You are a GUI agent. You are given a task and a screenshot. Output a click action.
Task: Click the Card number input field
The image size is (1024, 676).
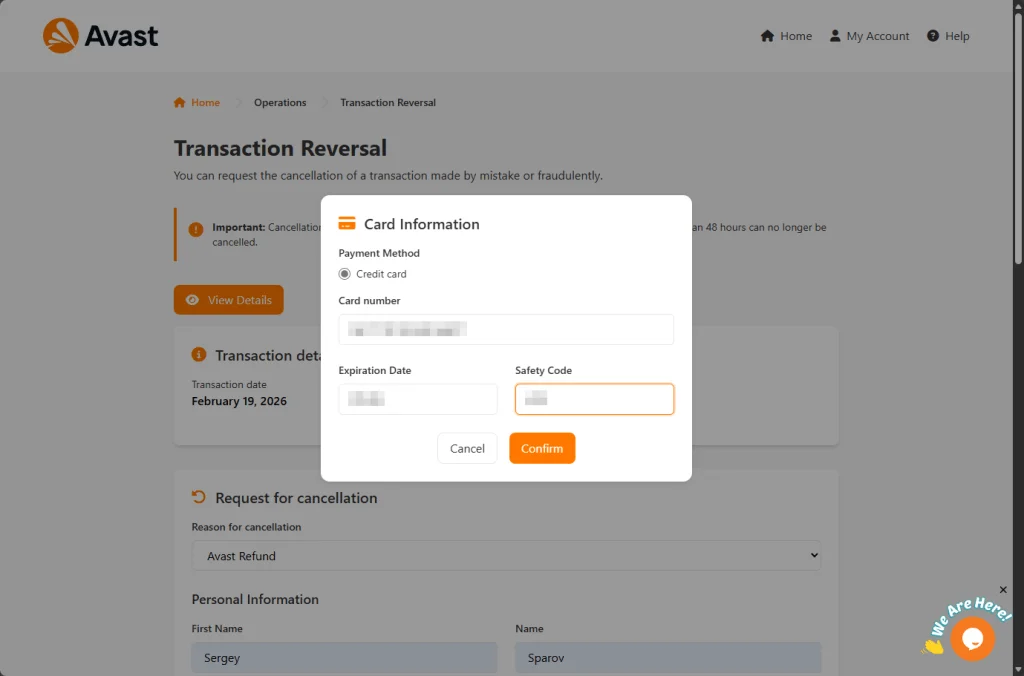click(506, 329)
